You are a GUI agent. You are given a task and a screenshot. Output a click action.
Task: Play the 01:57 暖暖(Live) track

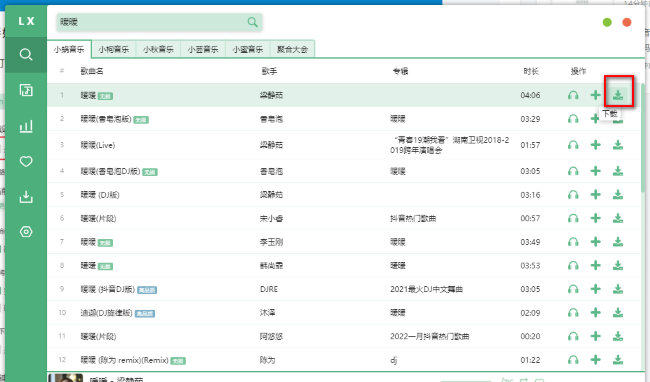573,145
